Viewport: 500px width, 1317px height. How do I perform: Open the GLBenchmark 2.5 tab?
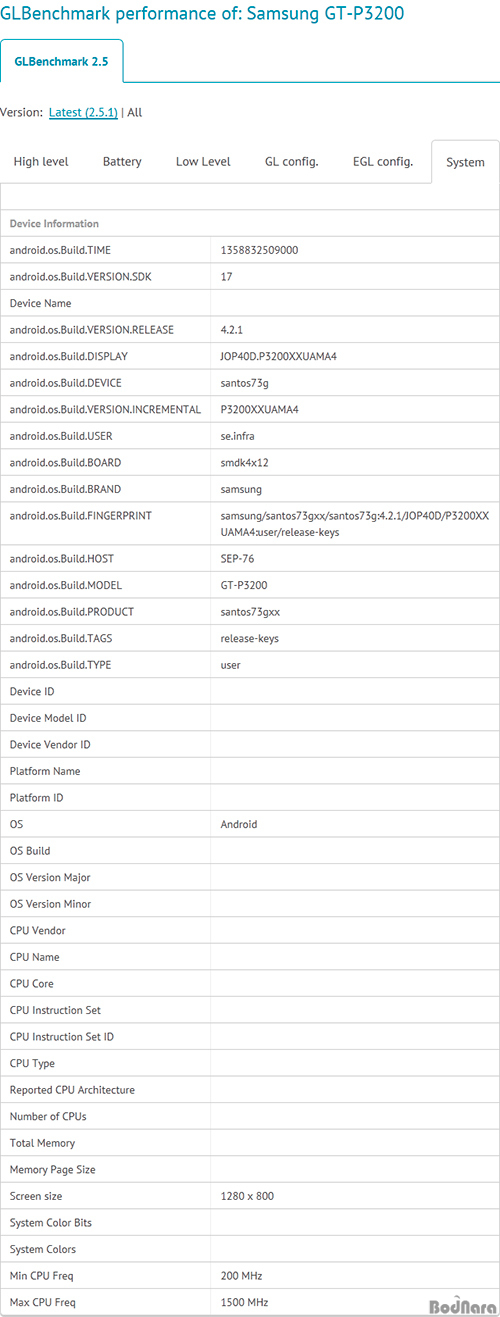pos(61,62)
